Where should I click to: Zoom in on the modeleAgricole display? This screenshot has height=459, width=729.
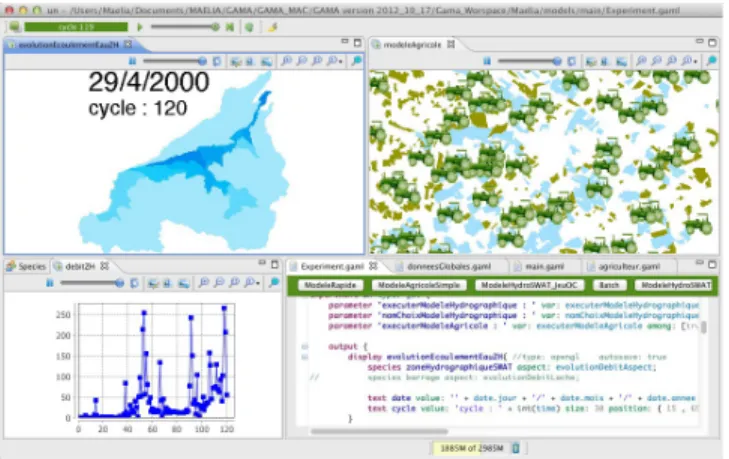point(641,61)
